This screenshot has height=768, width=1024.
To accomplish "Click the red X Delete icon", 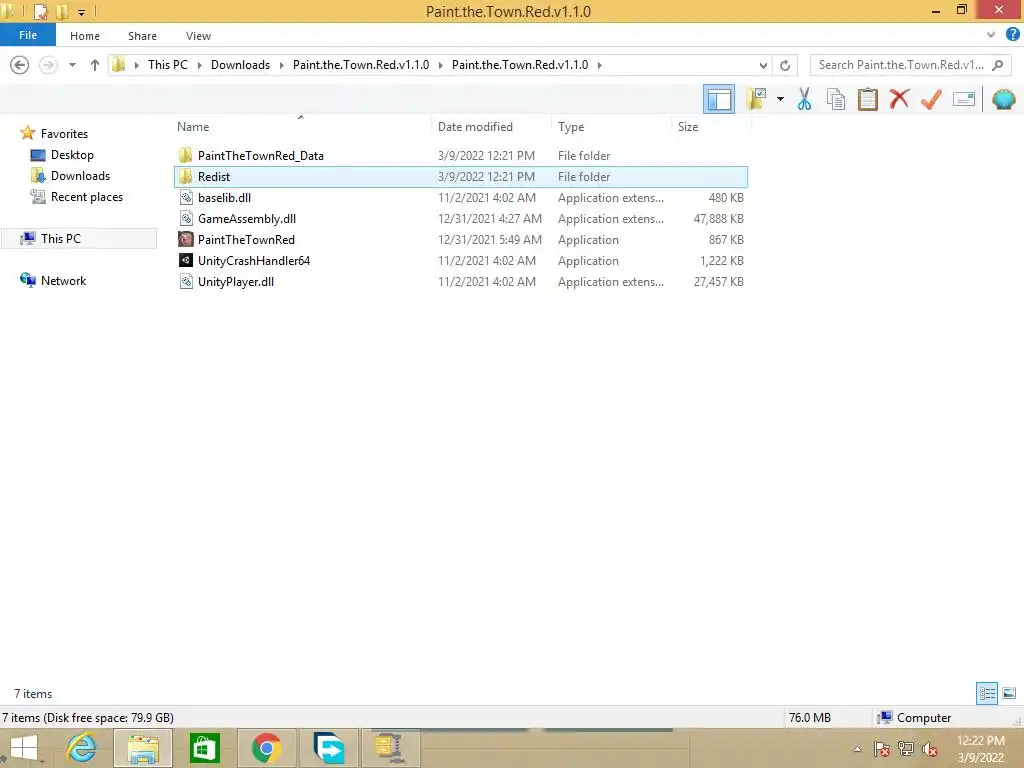I will point(899,99).
